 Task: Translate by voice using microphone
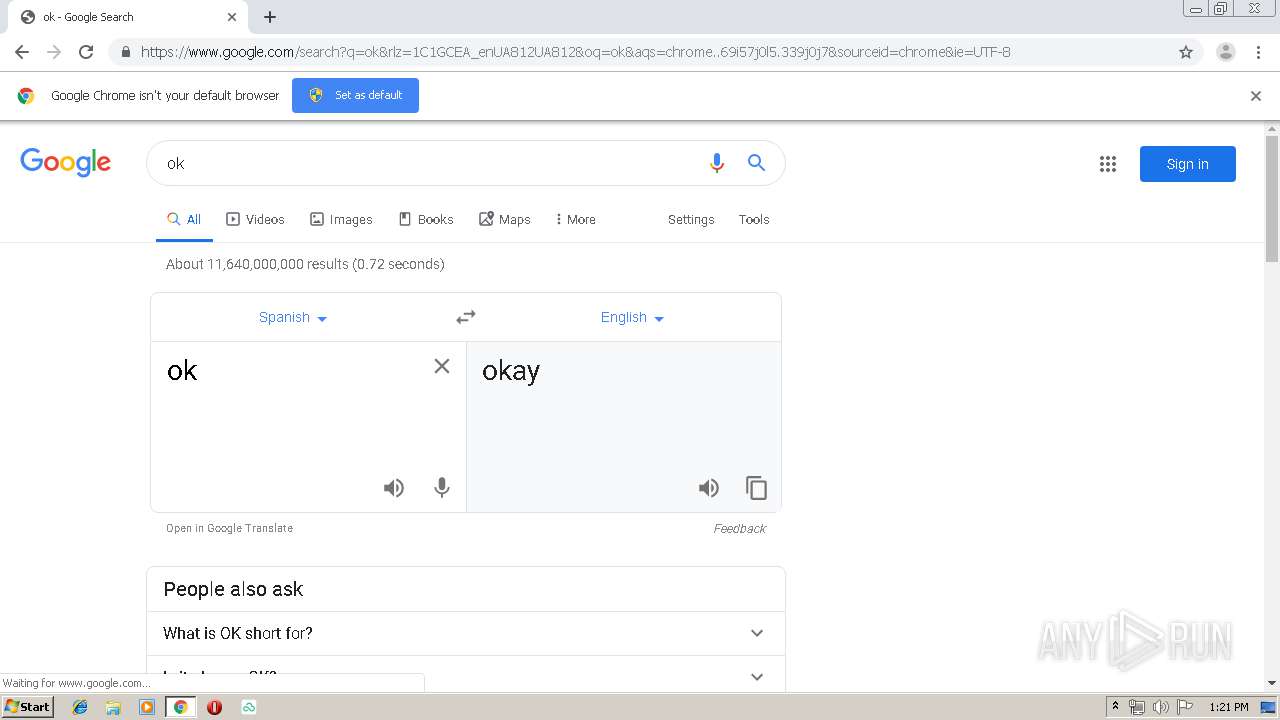(x=441, y=488)
